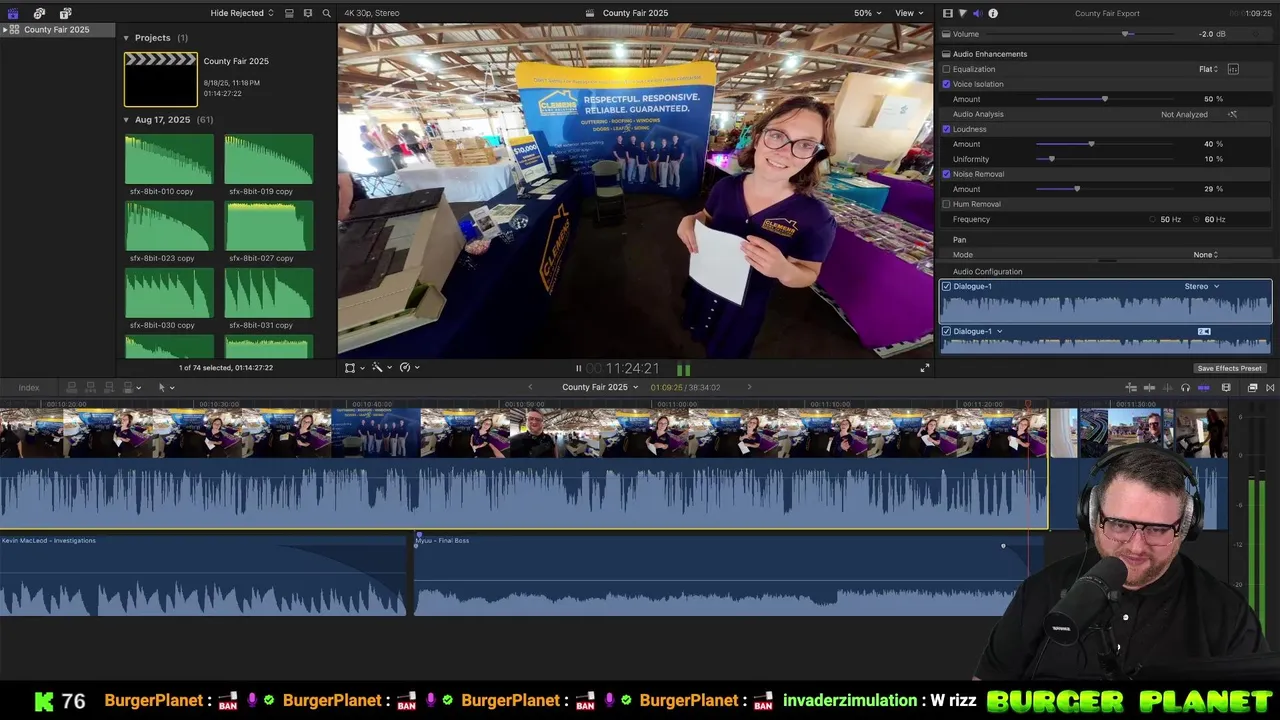
Task: Open the Hide Rejected filter dropdown
Action: coord(242,13)
